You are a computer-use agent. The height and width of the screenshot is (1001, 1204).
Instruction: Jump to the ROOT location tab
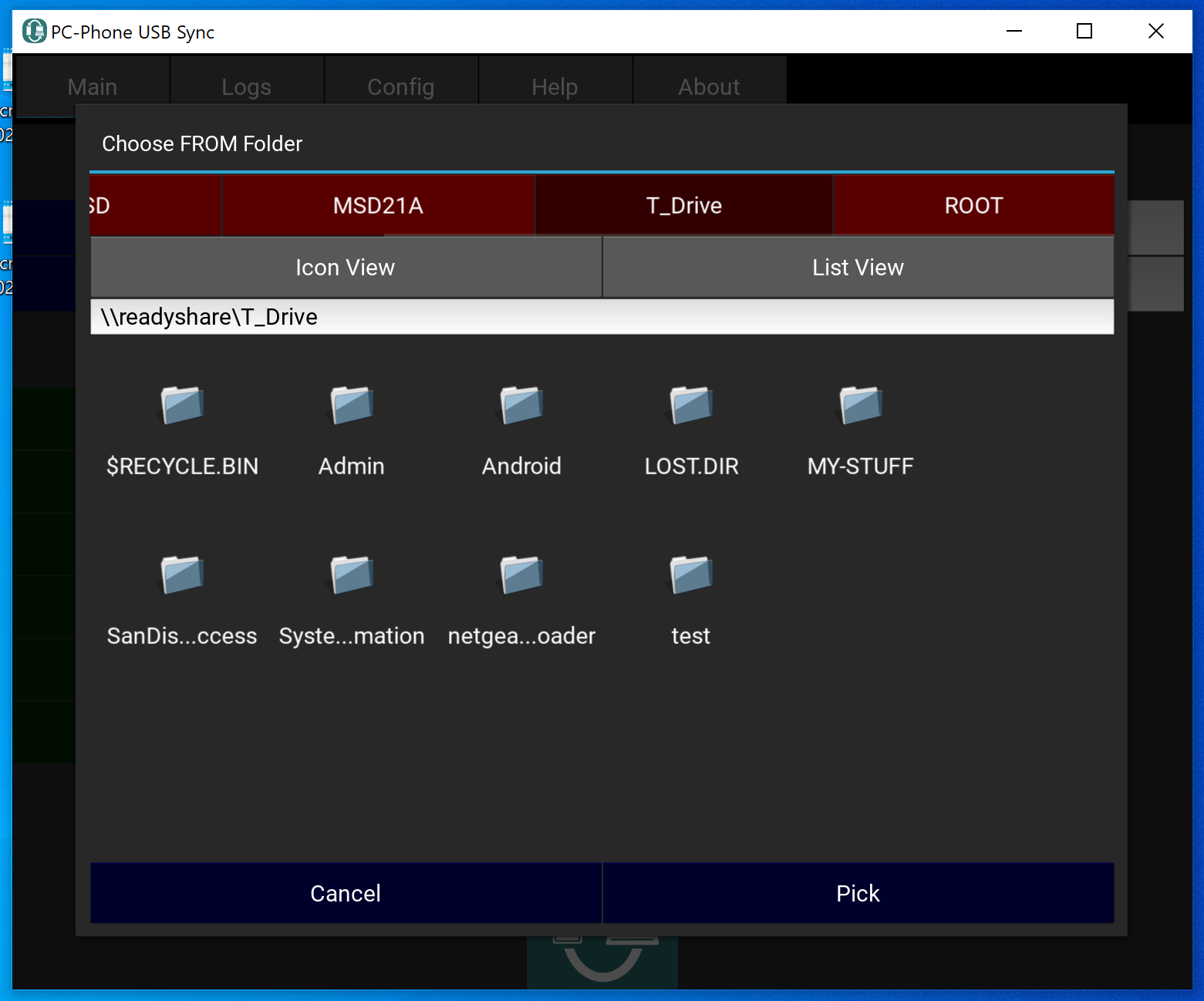coord(973,206)
